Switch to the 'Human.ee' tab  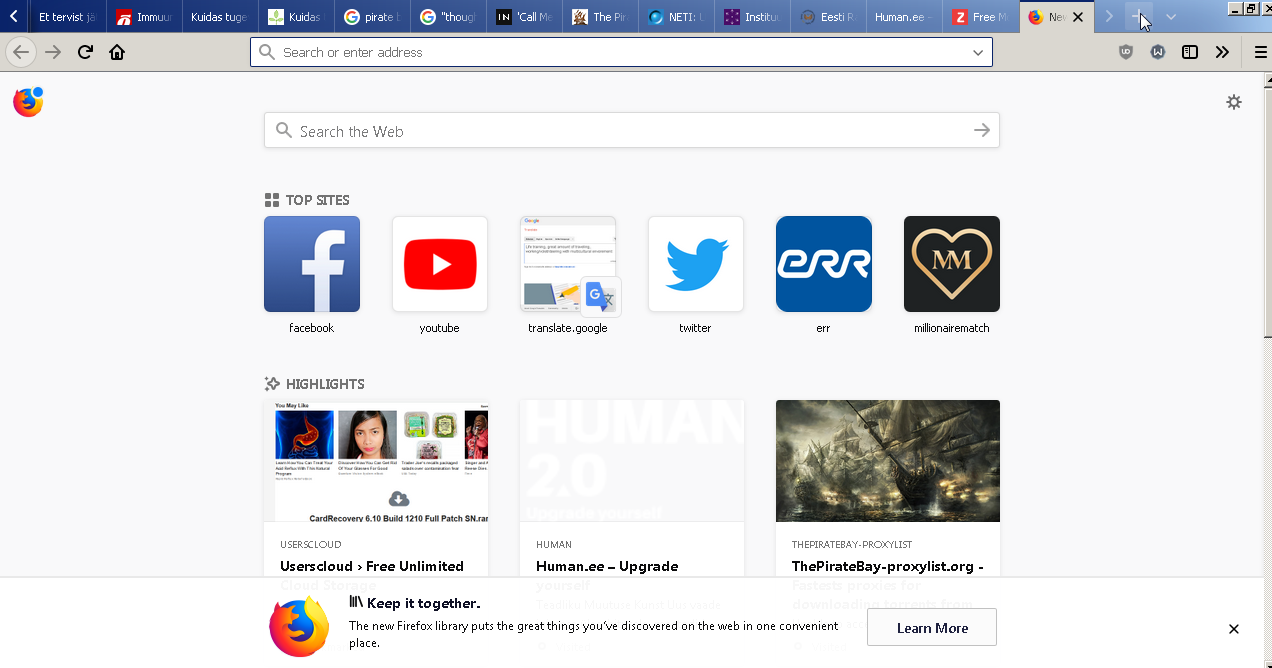(904, 17)
